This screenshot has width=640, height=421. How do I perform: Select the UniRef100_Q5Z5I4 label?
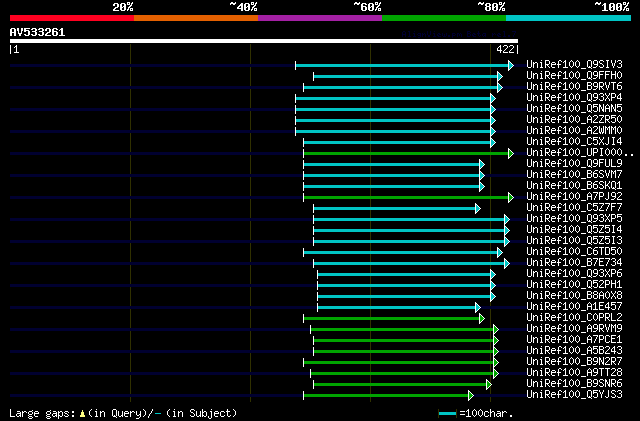(574, 230)
